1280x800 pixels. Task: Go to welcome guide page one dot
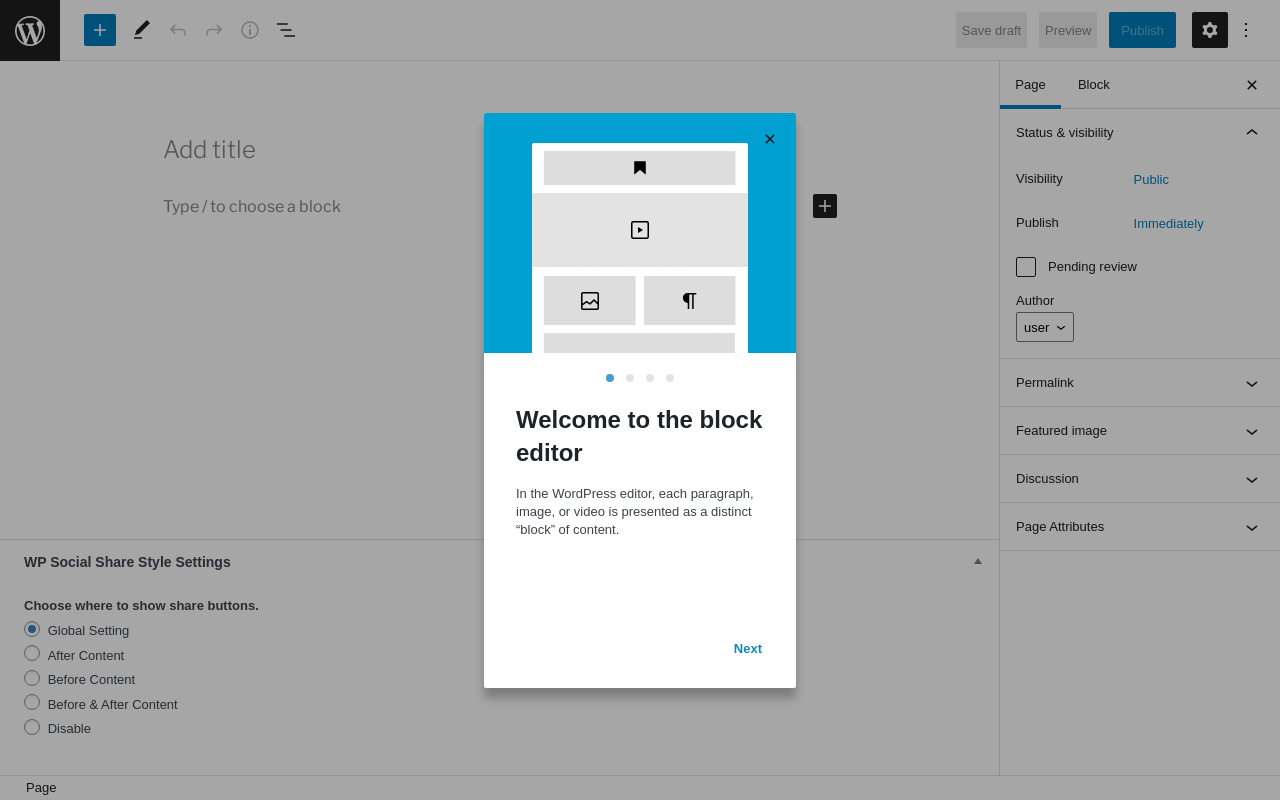[x=610, y=378]
